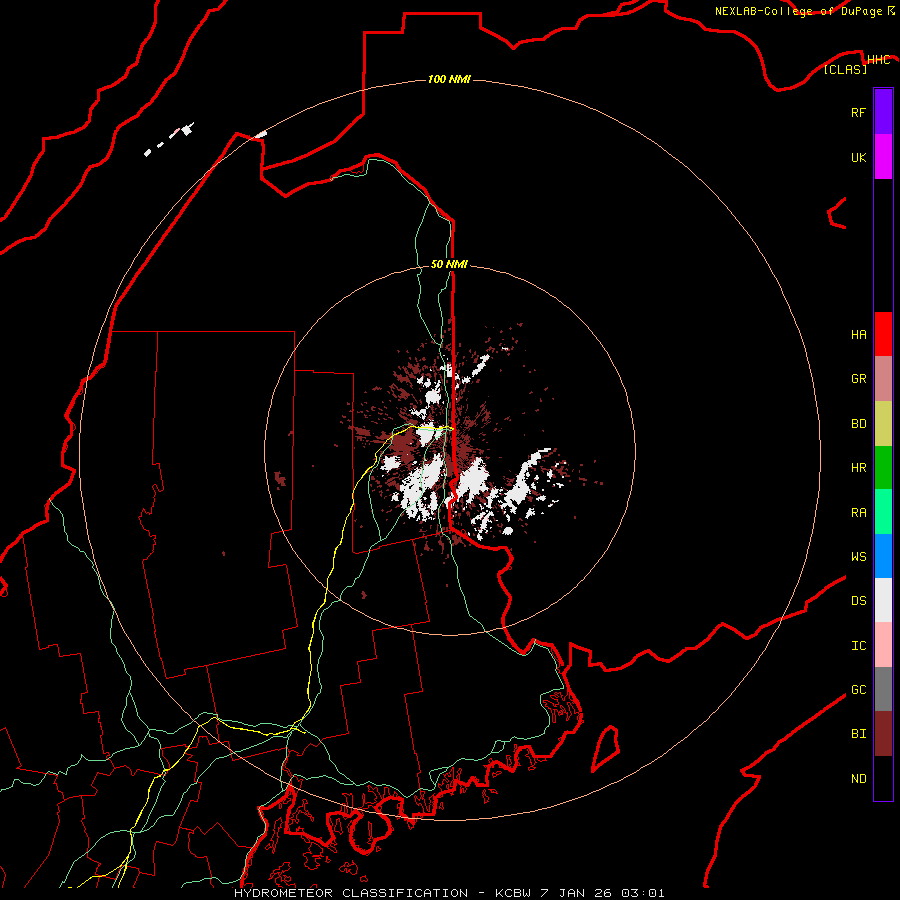Click the KCBW radar site identifier
The height and width of the screenshot is (900, 900).
click(513, 893)
